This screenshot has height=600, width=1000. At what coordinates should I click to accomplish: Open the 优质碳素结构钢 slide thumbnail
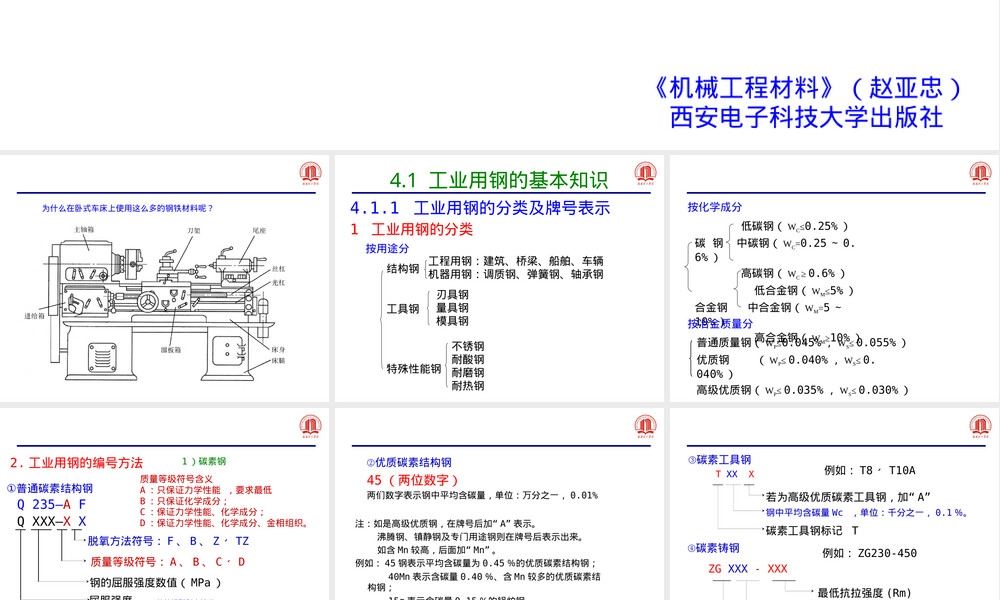pyautogui.click(x=499, y=504)
